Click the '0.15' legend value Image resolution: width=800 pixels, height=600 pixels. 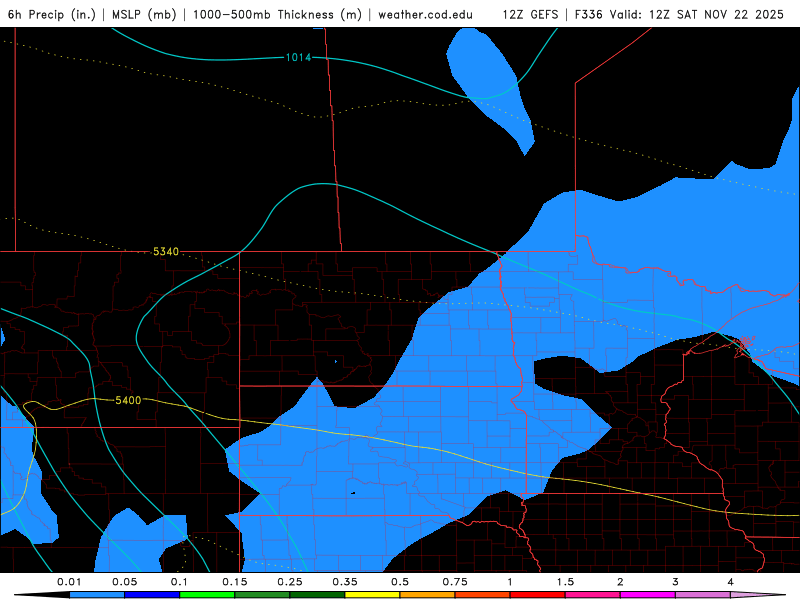point(235,582)
